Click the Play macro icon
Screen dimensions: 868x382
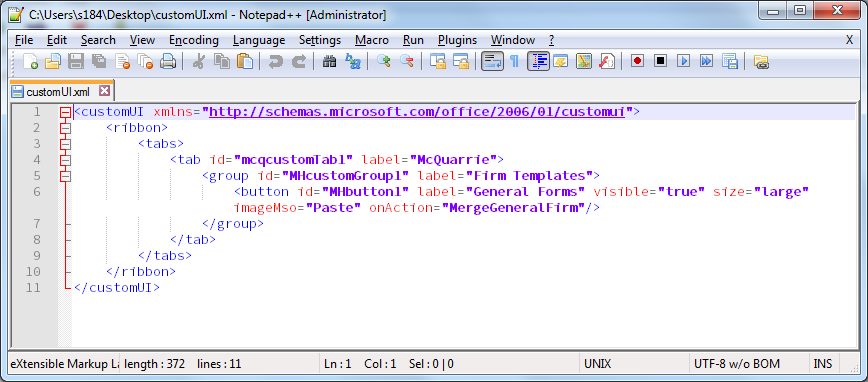684,61
